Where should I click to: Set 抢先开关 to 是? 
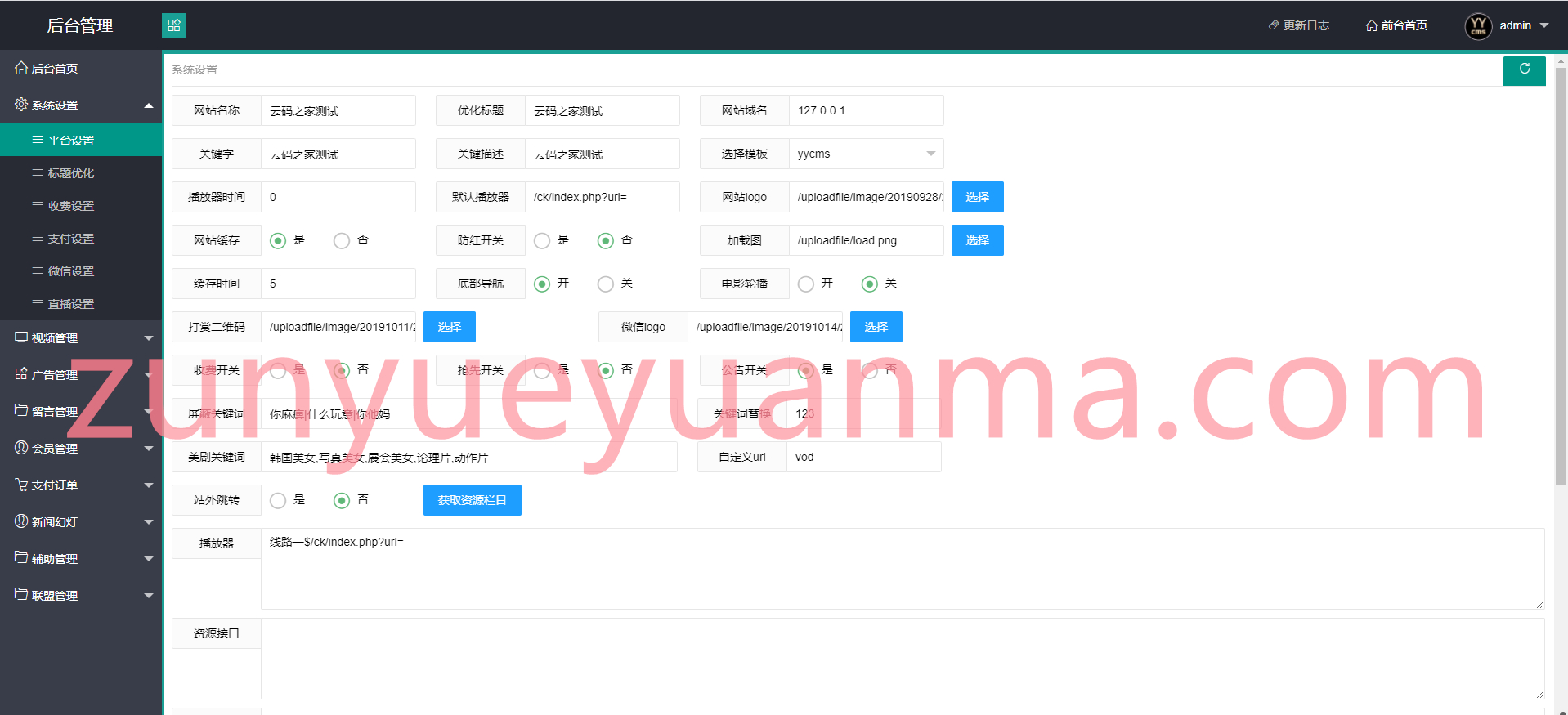(542, 370)
